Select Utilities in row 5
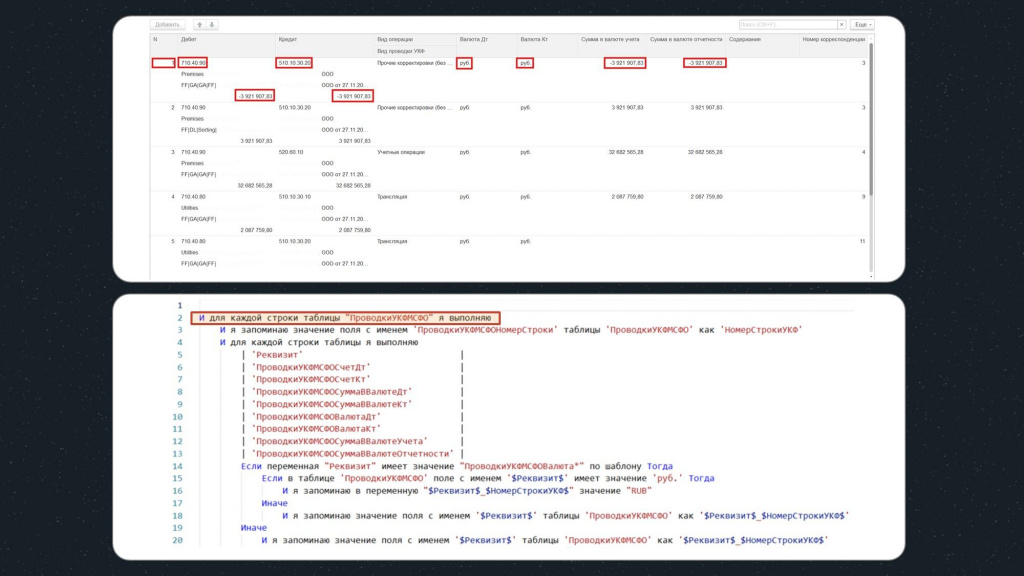The width and height of the screenshot is (1024, 576). [x=189, y=252]
